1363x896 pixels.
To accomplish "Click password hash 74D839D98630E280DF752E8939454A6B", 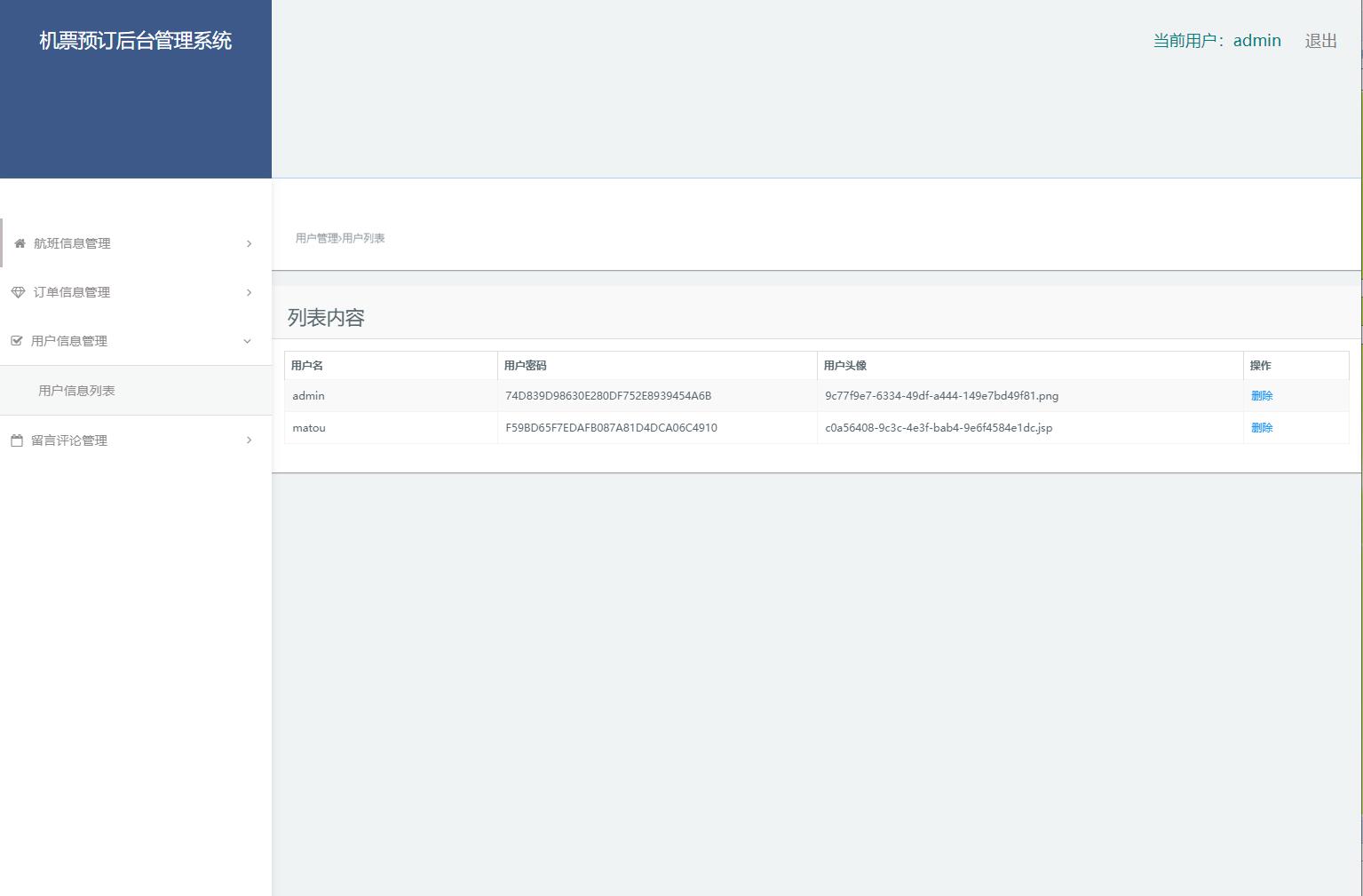I will click(x=608, y=396).
